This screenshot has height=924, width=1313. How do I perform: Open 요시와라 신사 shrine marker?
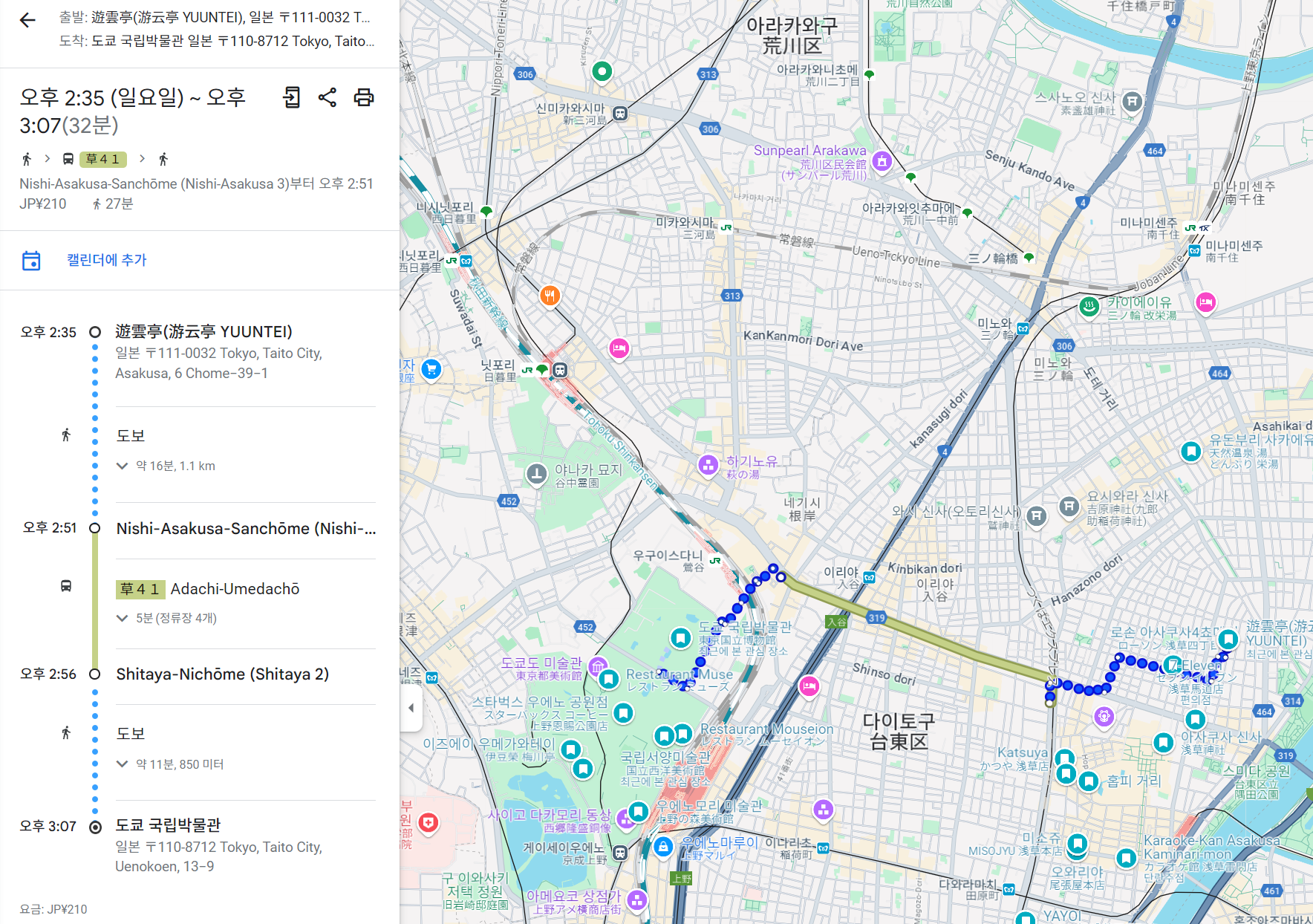pyautogui.click(x=1068, y=507)
